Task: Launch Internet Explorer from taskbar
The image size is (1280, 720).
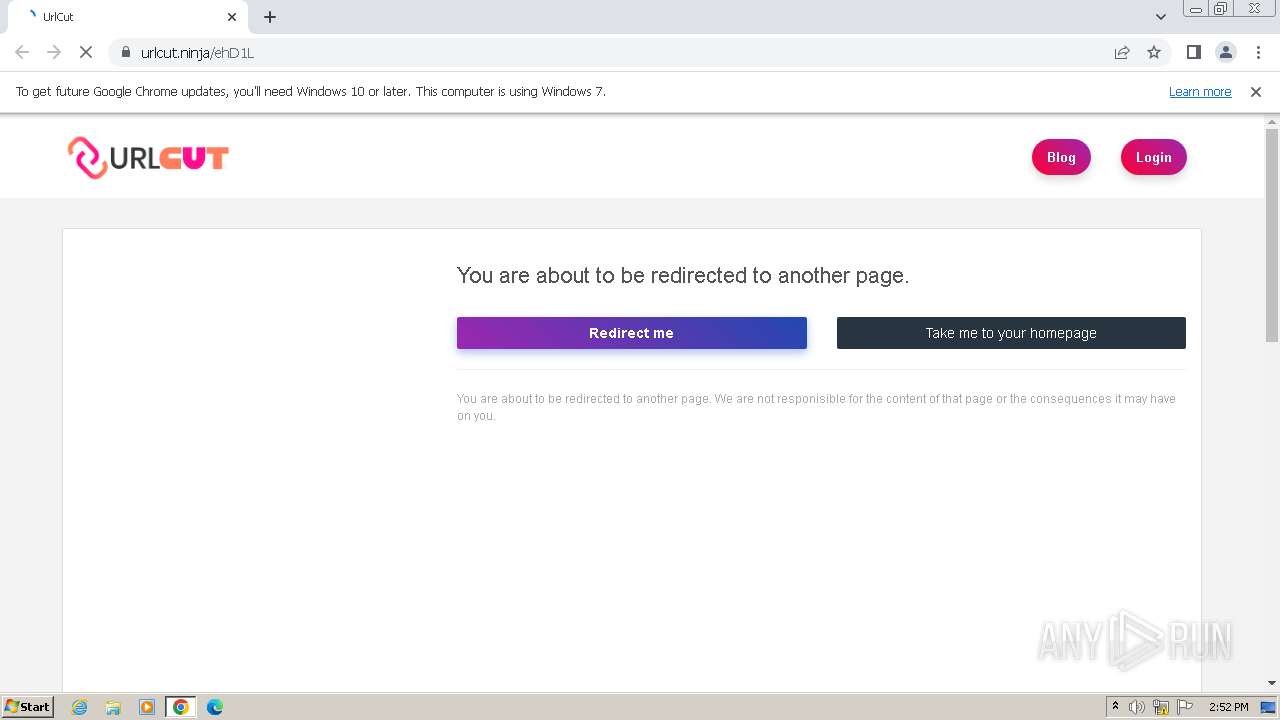Action: click(79, 707)
